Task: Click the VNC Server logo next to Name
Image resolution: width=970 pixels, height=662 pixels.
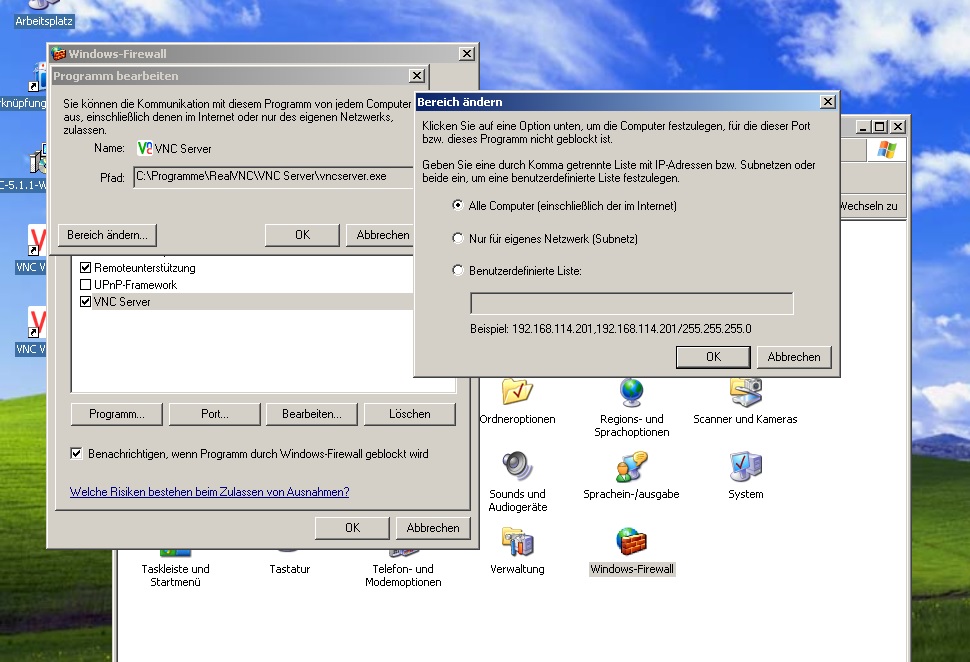Action: pyautogui.click(x=144, y=148)
